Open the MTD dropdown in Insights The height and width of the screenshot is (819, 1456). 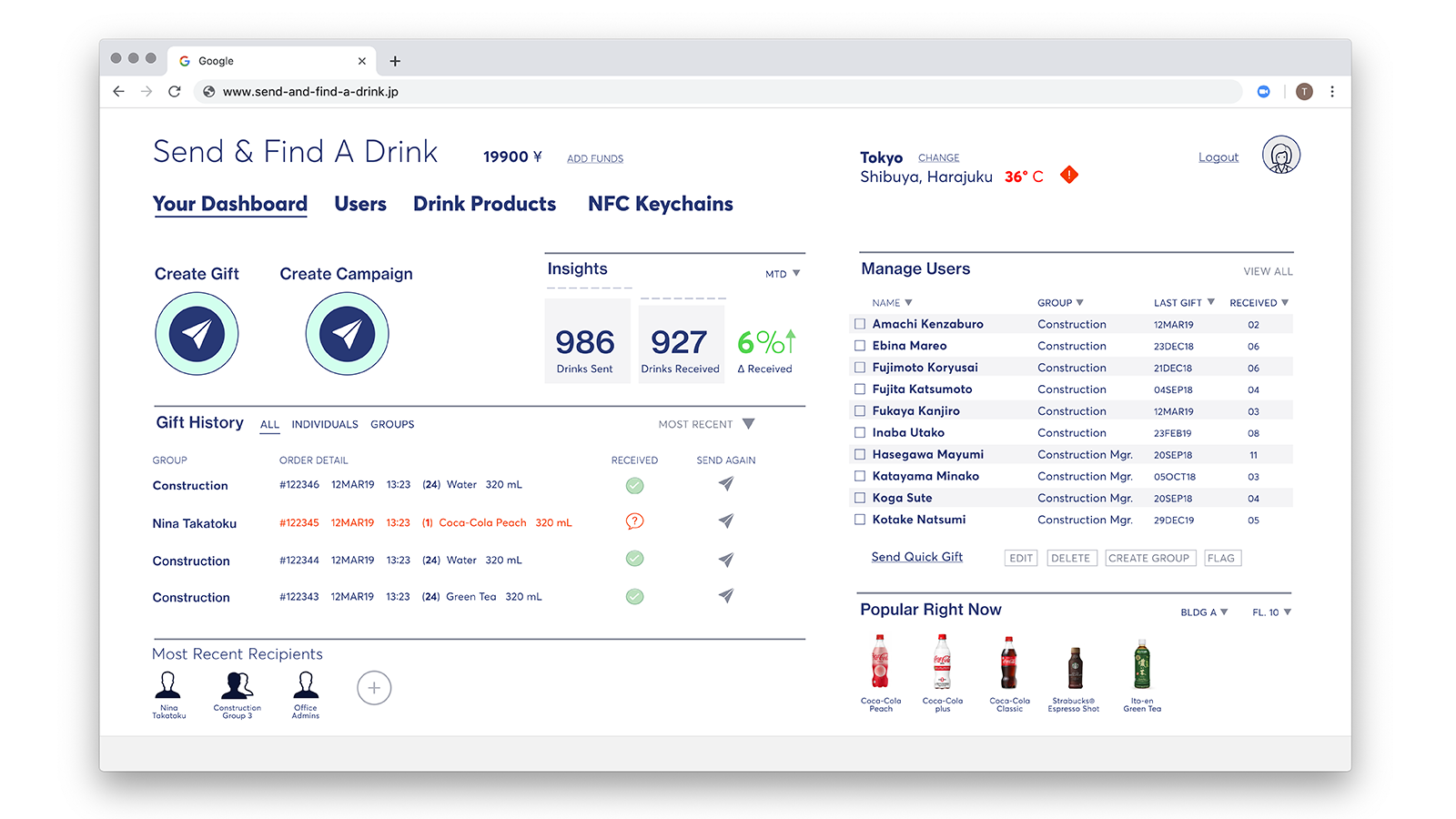coord(783,274)
